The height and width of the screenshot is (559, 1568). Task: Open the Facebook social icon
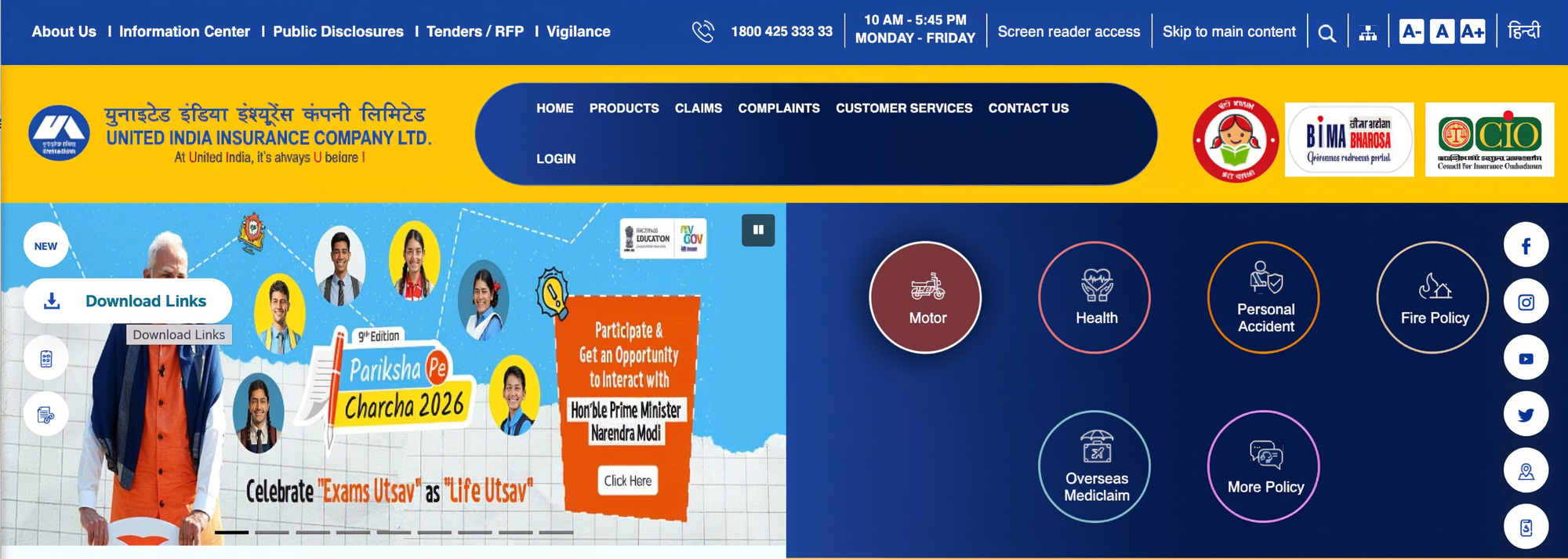1526,246
